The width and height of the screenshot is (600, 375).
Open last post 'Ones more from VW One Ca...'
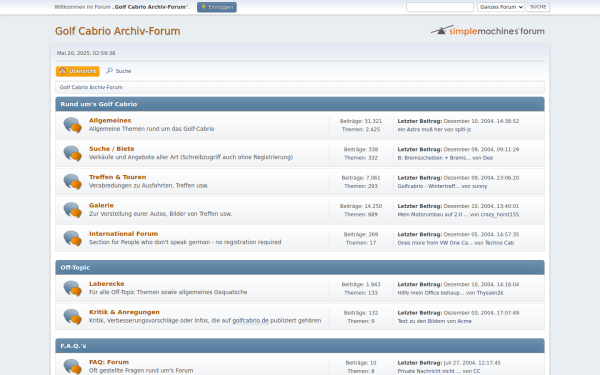click(435, 243)
